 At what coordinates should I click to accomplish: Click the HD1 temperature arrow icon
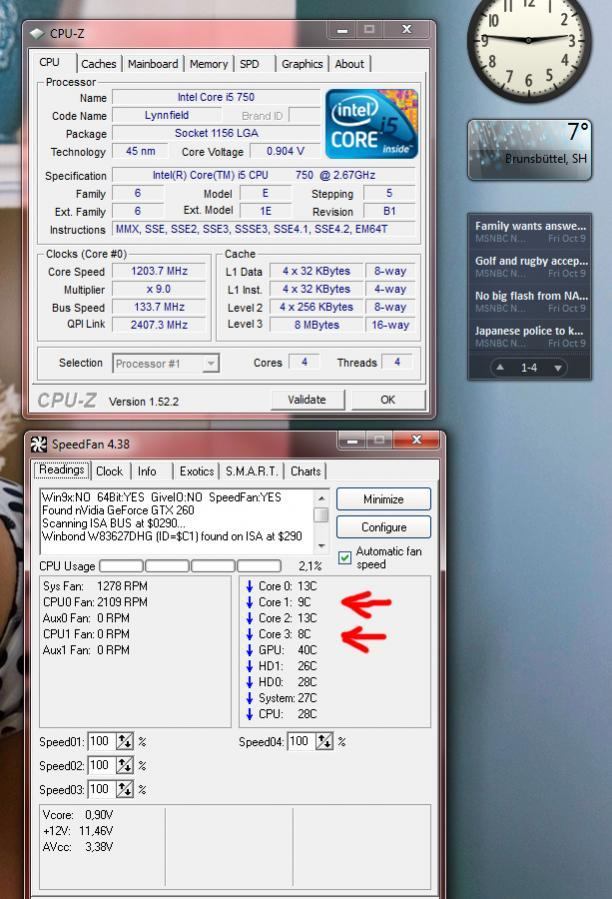250,666
